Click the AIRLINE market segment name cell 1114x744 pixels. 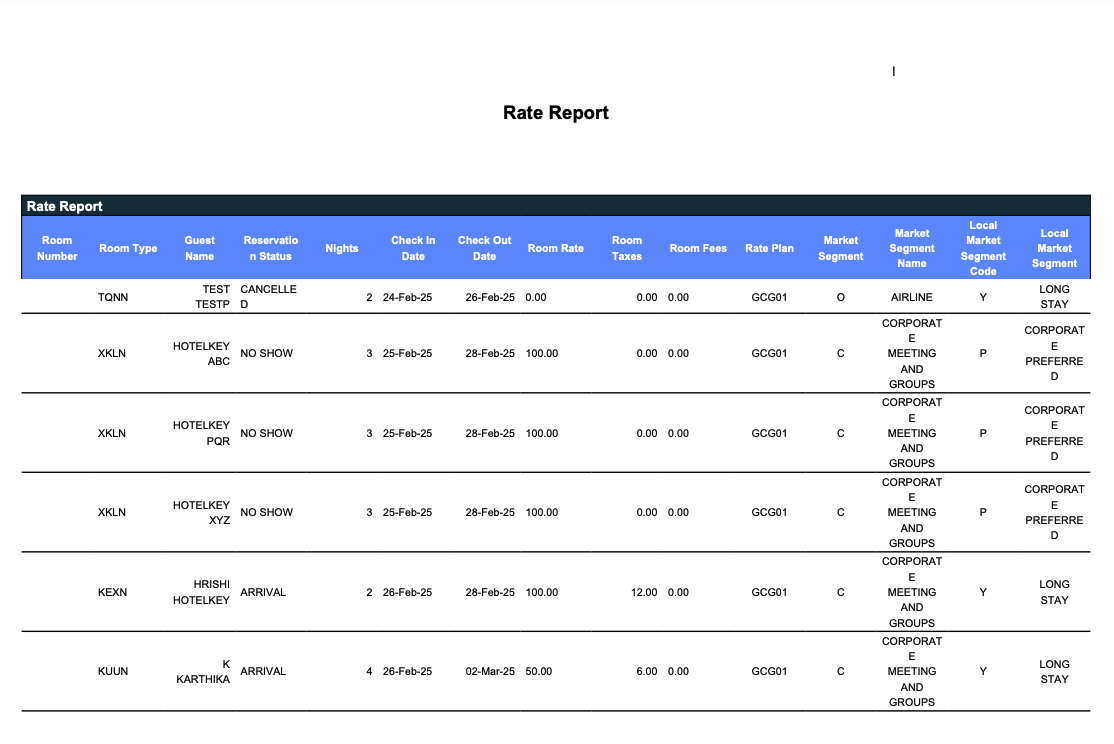pyautogui.click(x=911, y=297)
